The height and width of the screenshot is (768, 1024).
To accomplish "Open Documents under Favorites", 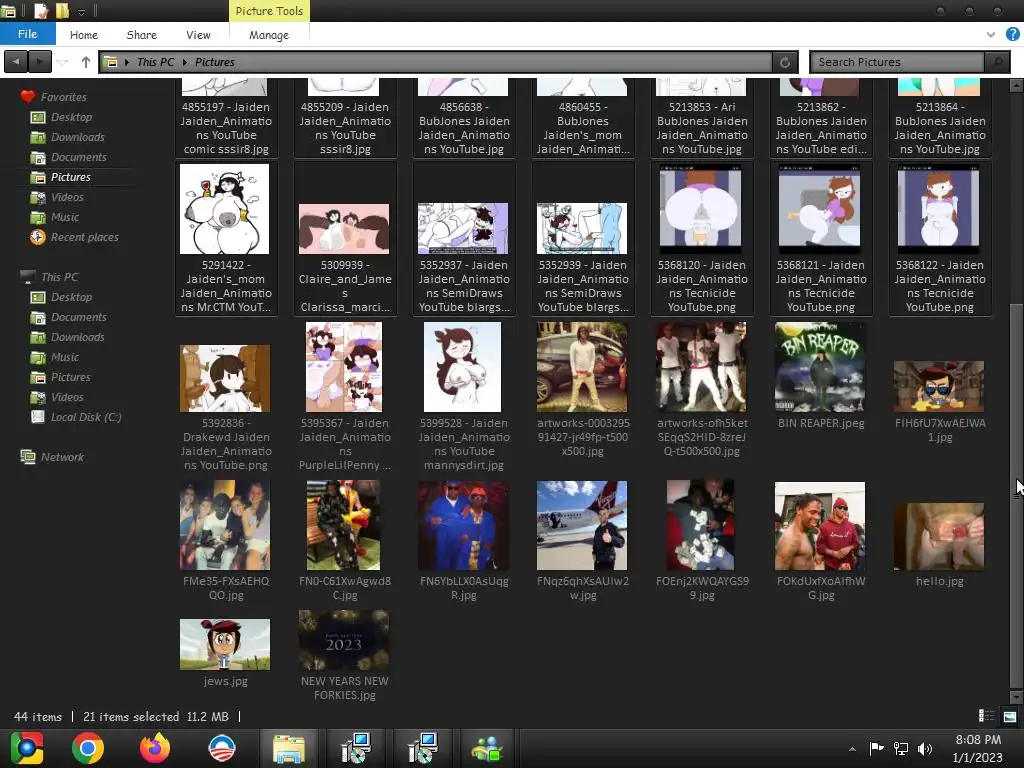I will coord(78,157).
